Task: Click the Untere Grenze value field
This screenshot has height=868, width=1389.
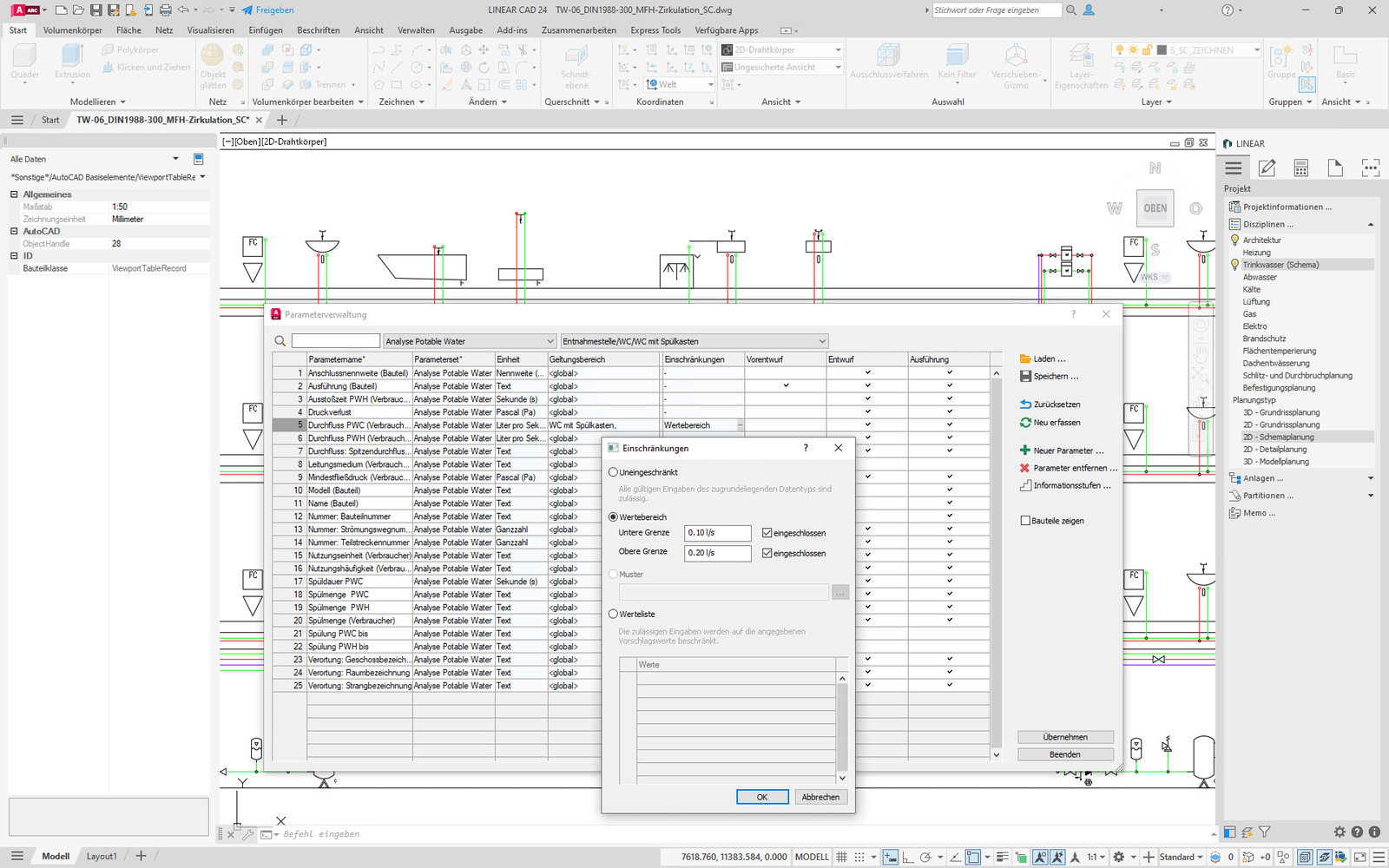Action: pos(718,533)
